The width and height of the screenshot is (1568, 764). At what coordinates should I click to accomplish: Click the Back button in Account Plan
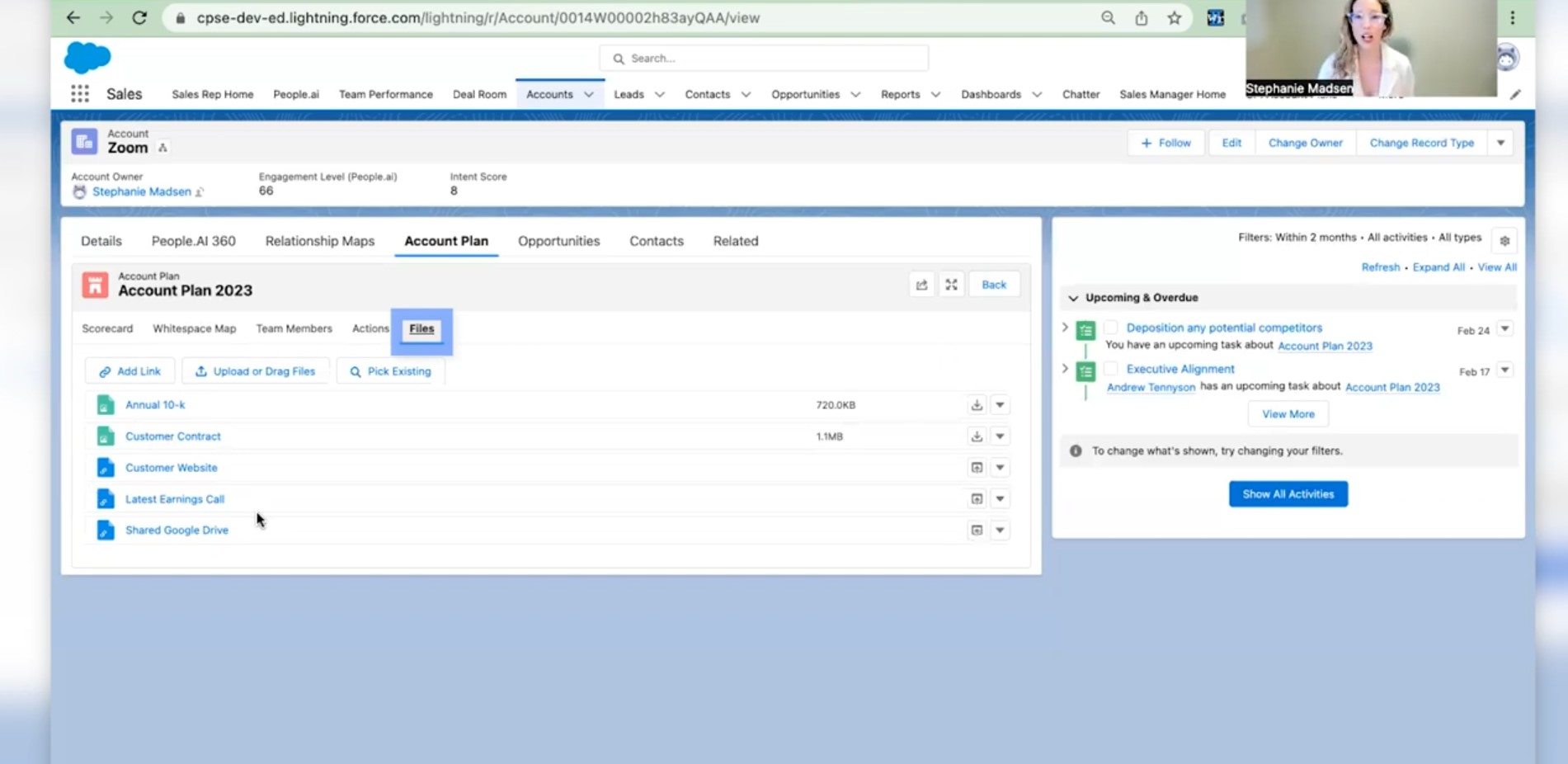[x=994, y=285]
